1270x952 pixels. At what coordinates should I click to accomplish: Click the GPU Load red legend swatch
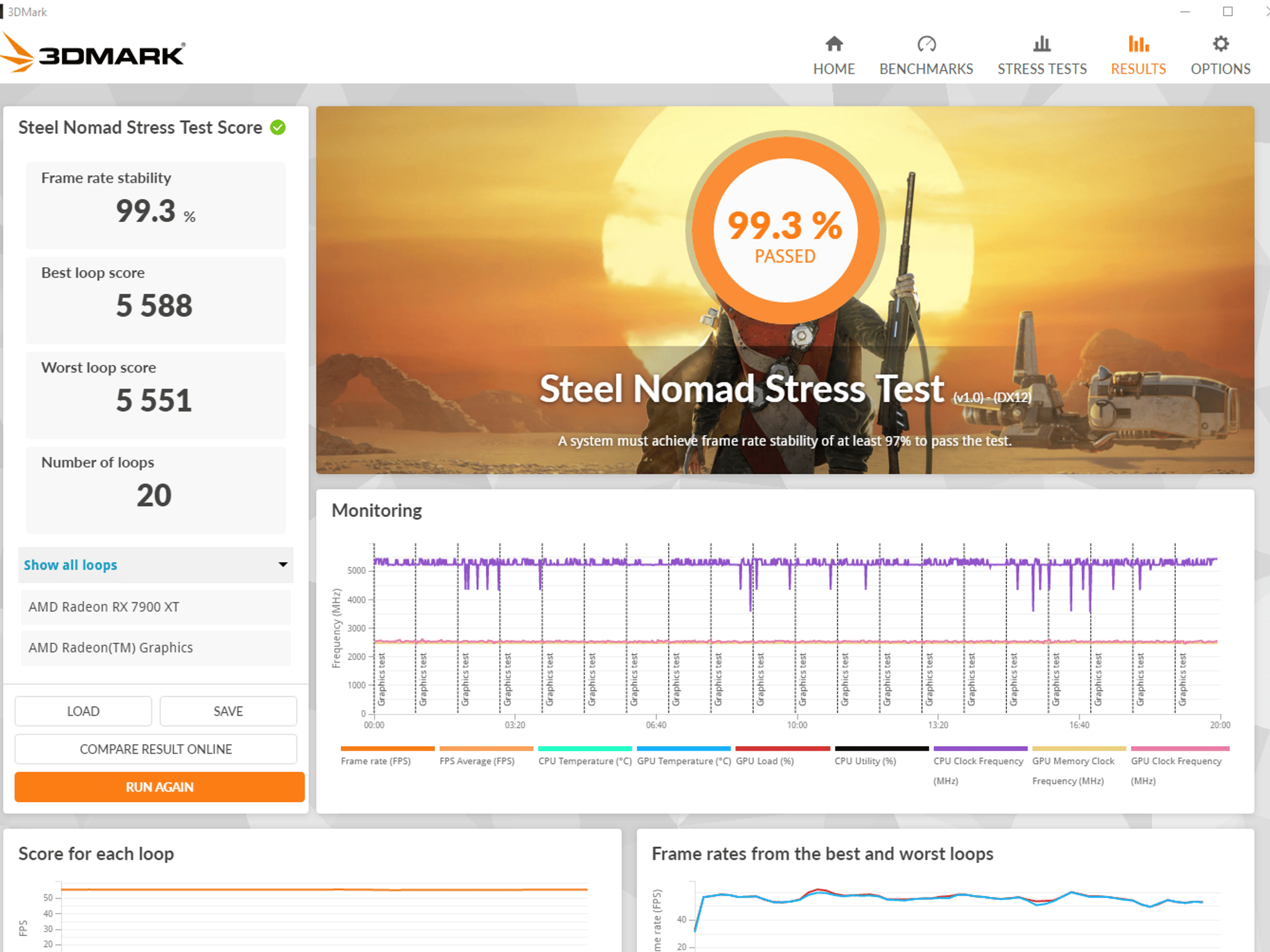(783, 749)
